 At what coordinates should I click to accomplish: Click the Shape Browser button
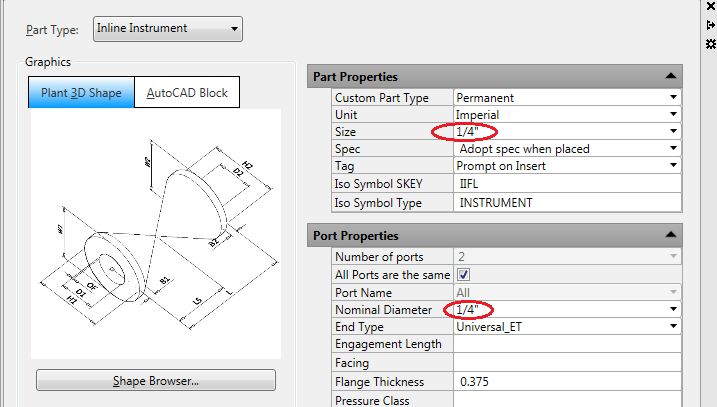(155, 381)
